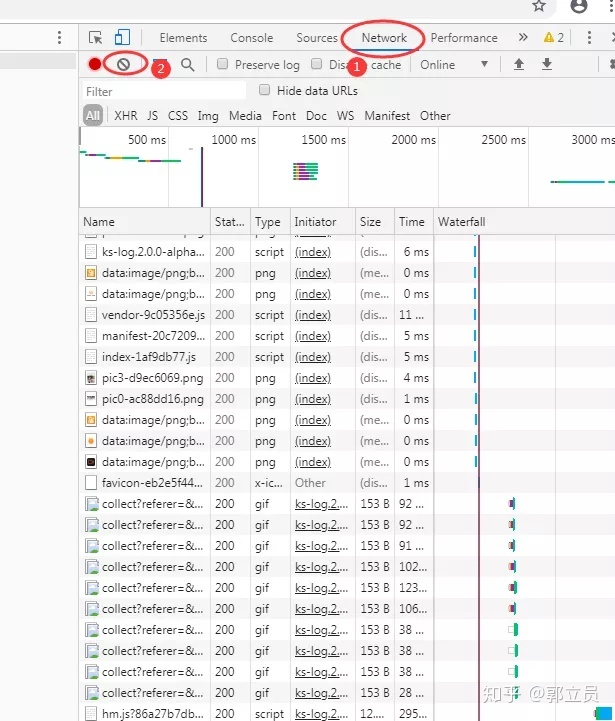Open (index) initiator of vendor-9c05356e.js
This screenshot has width=615, height=721.
[313, 315]
